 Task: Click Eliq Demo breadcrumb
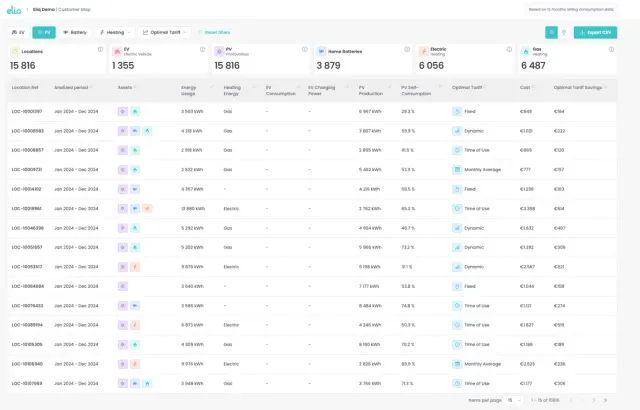click(44, 9)
